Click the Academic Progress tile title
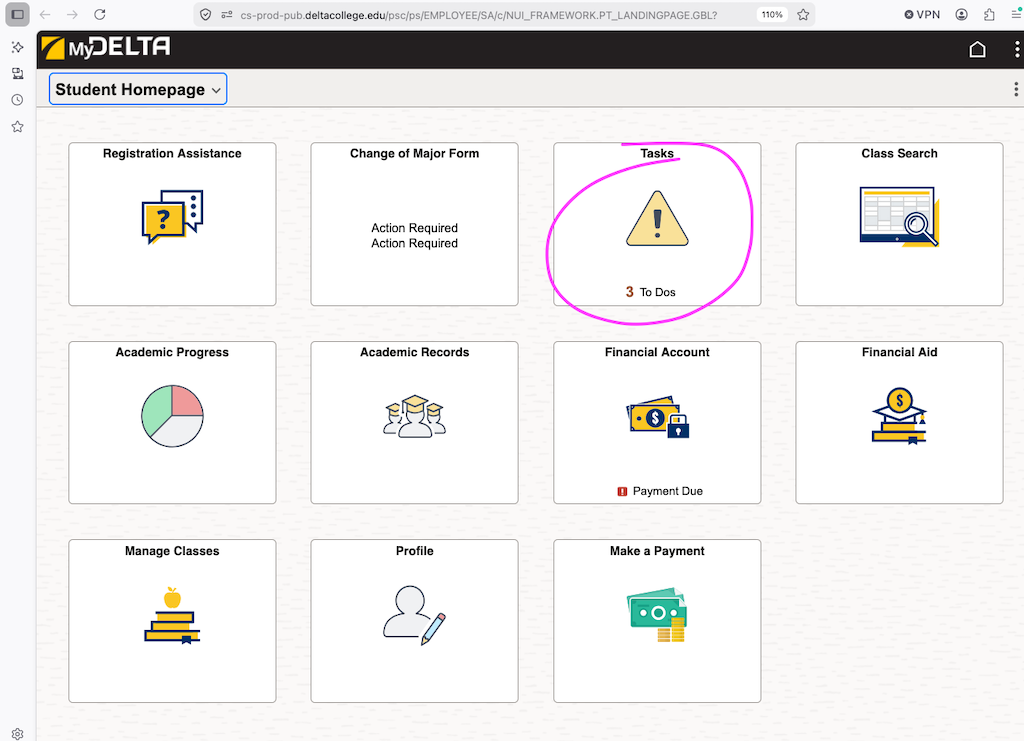Image resolution: width=1024 pixels, height=741 pixels. pyautogui.click(x=172, y=352)
